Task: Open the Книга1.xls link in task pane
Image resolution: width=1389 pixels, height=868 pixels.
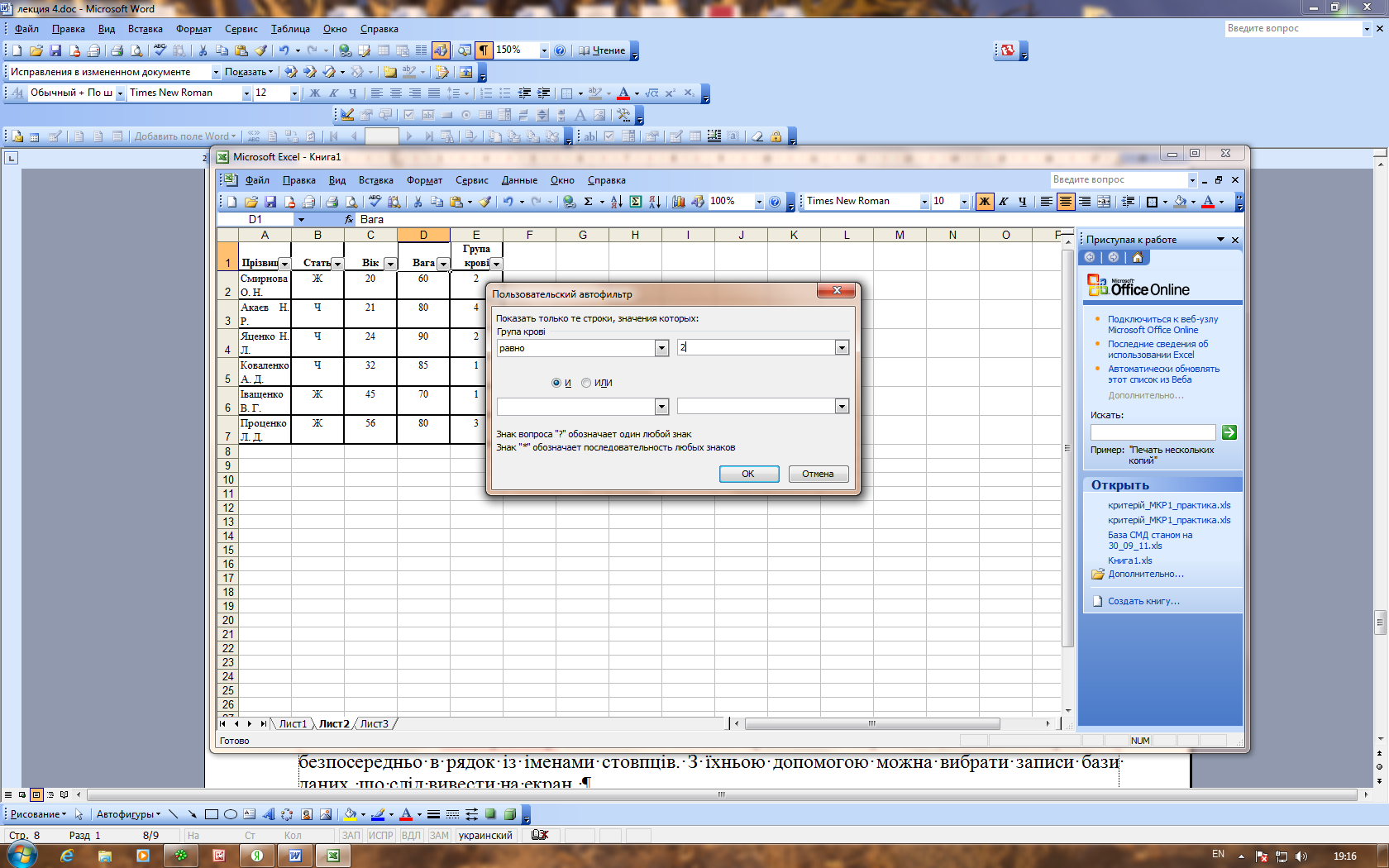Action: click(x=1129, y=560)
